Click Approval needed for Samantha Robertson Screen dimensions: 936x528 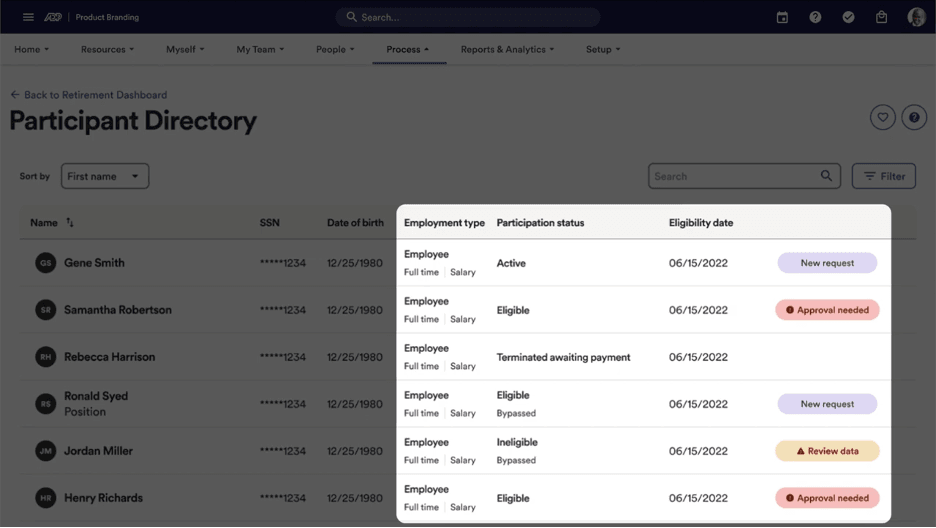tap(827, 310)
